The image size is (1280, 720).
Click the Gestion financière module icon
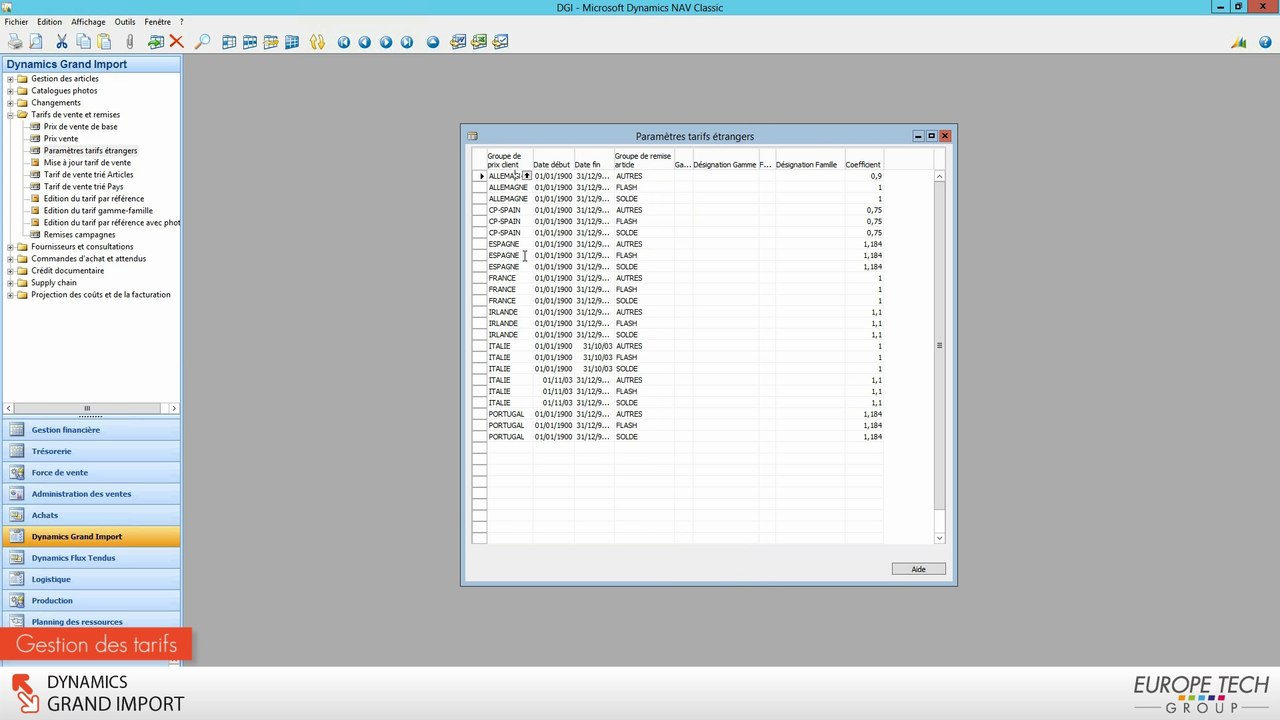click(16, 430)
